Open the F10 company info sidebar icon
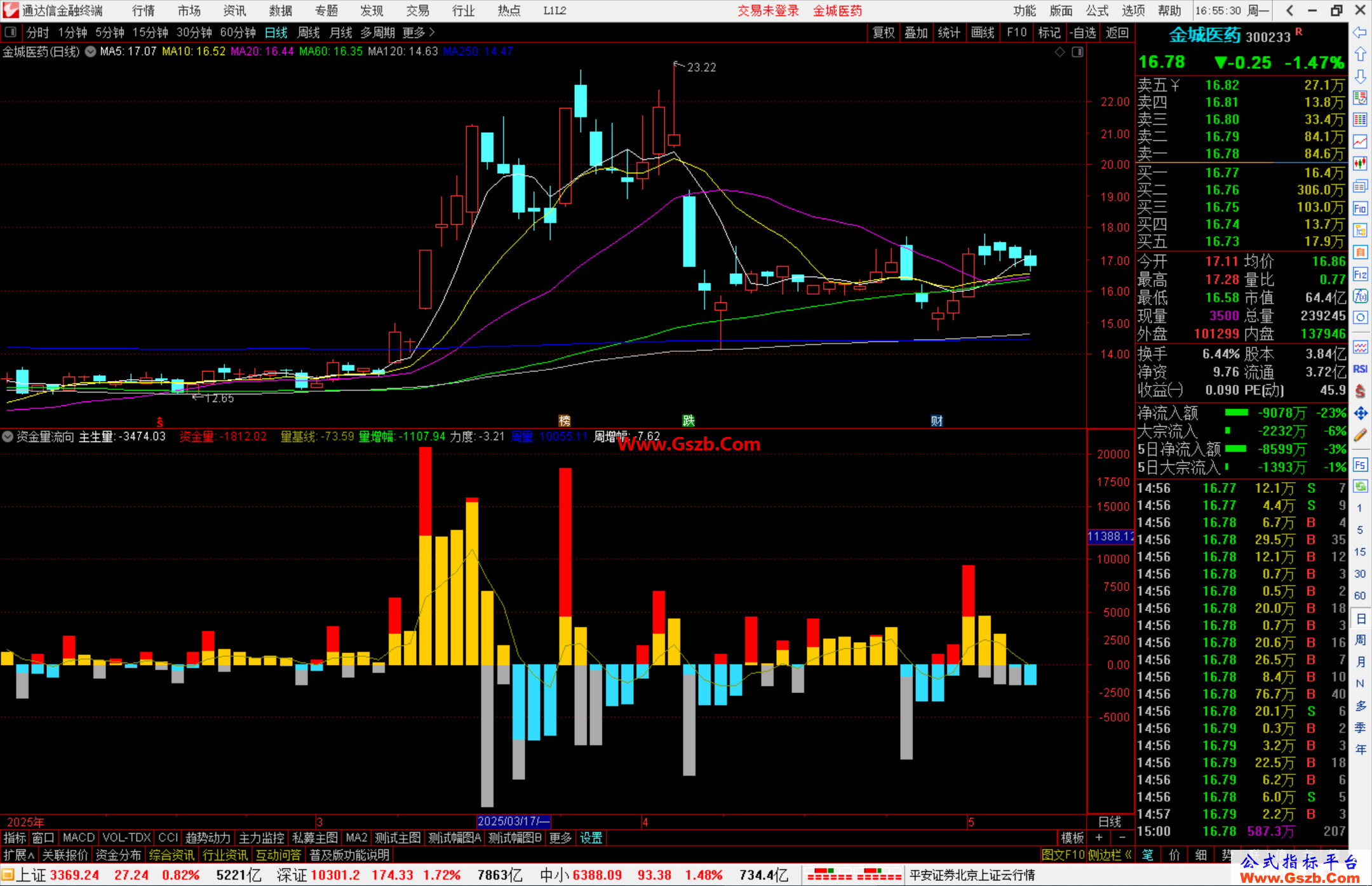The width and height of the screenshot is (1372, 886). [1360, 208]
